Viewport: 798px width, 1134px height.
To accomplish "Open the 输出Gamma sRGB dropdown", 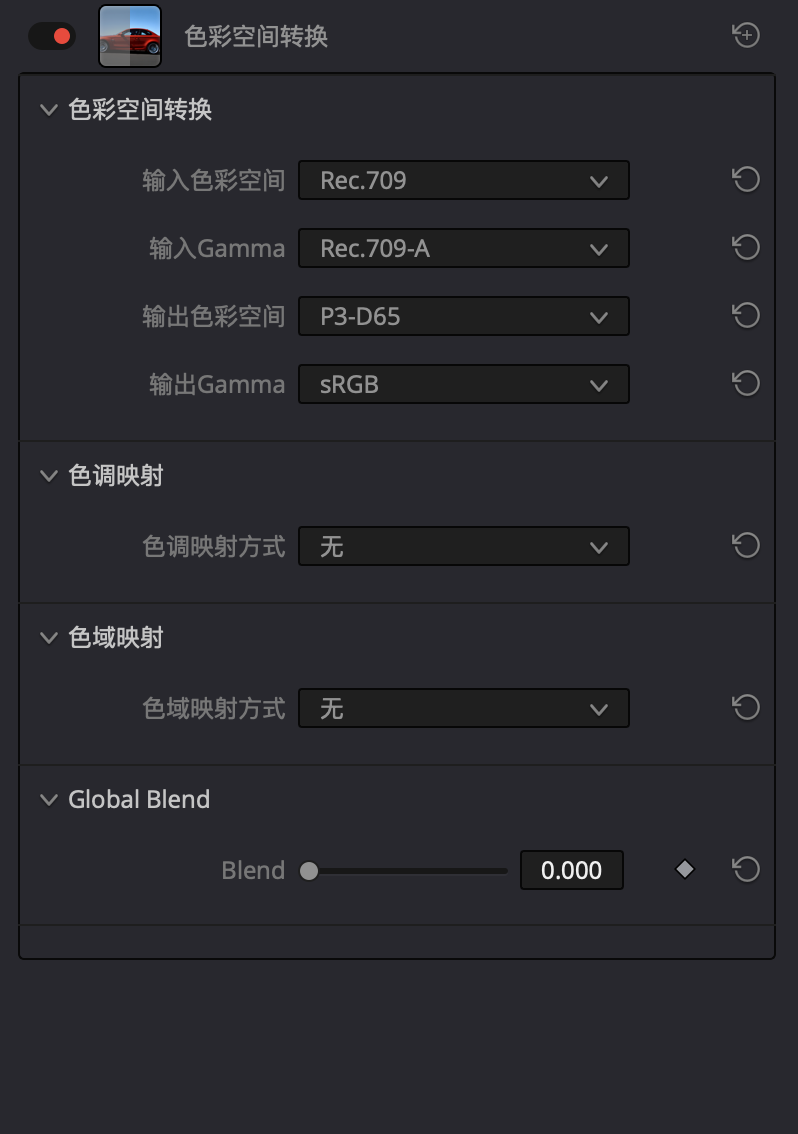I will coord(464,384).
